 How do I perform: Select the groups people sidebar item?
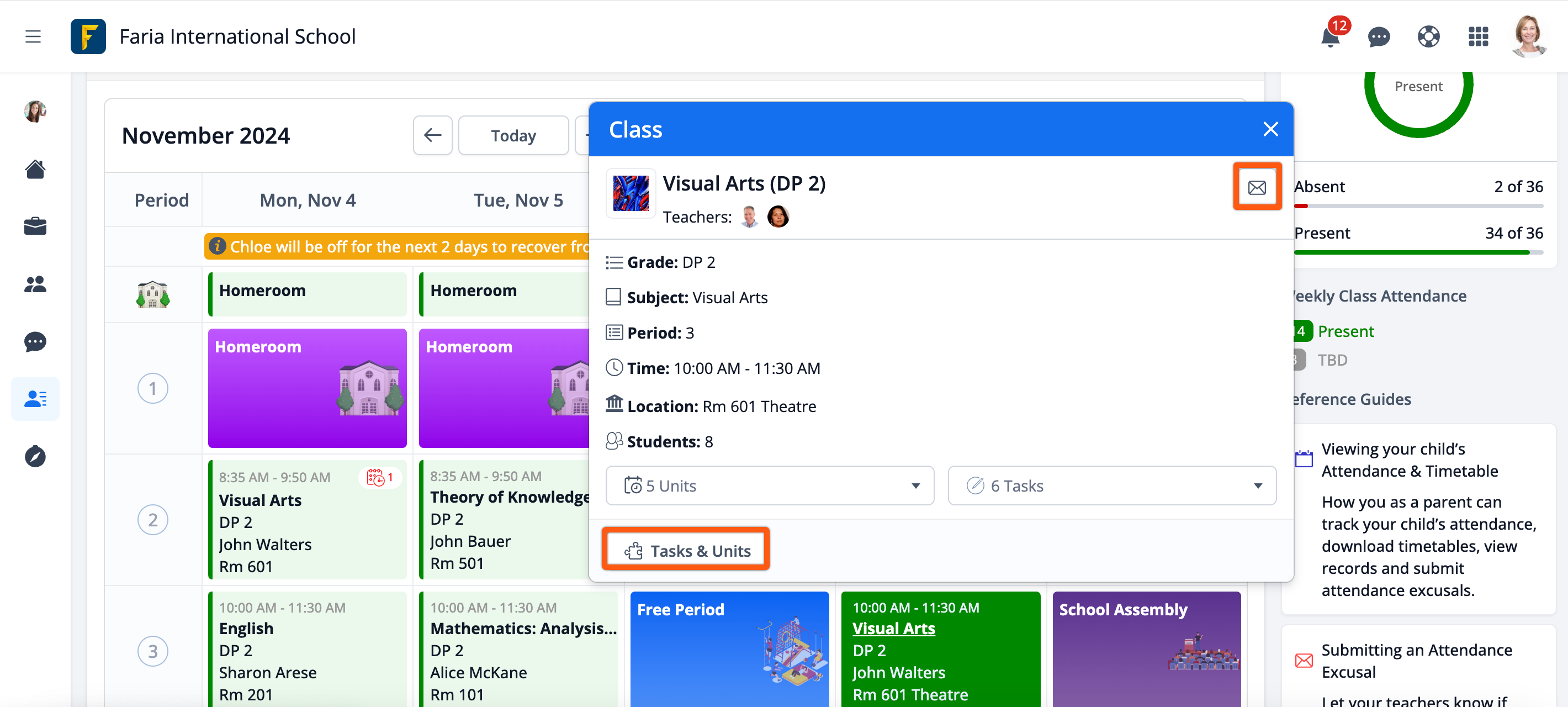pos(35,284)
